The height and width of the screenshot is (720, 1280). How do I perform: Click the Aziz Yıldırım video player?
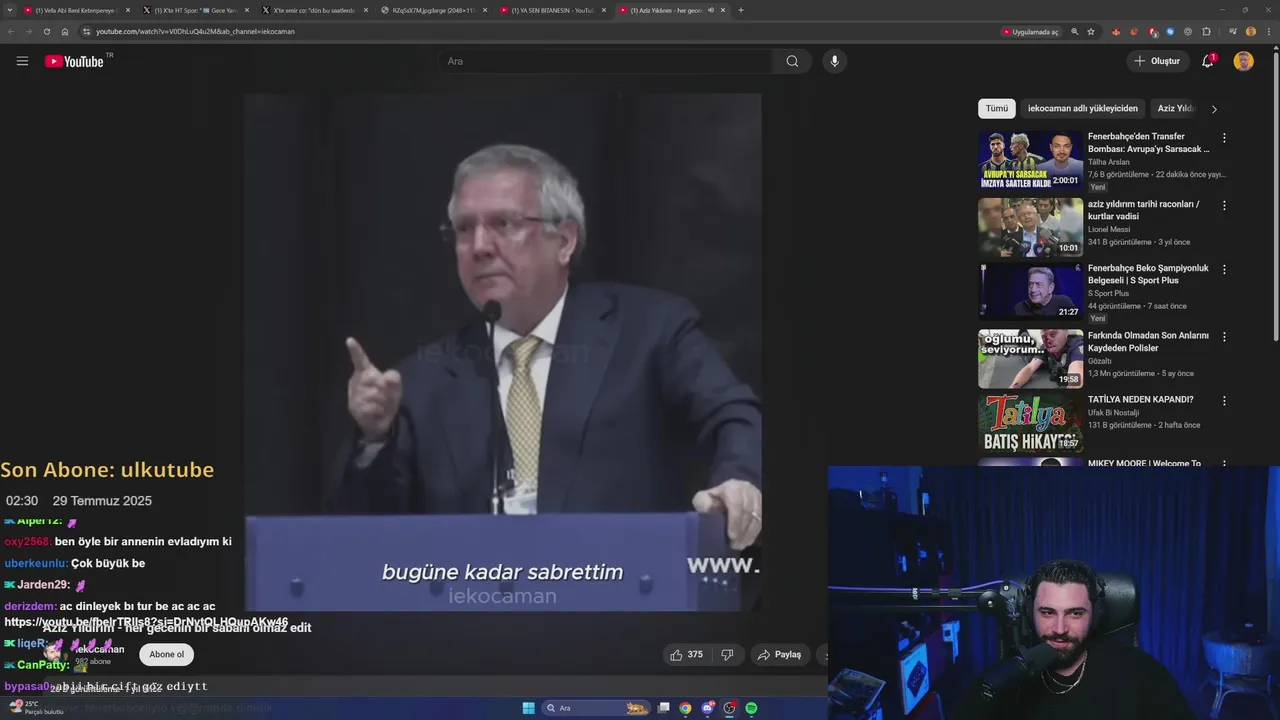click(503, 352)
